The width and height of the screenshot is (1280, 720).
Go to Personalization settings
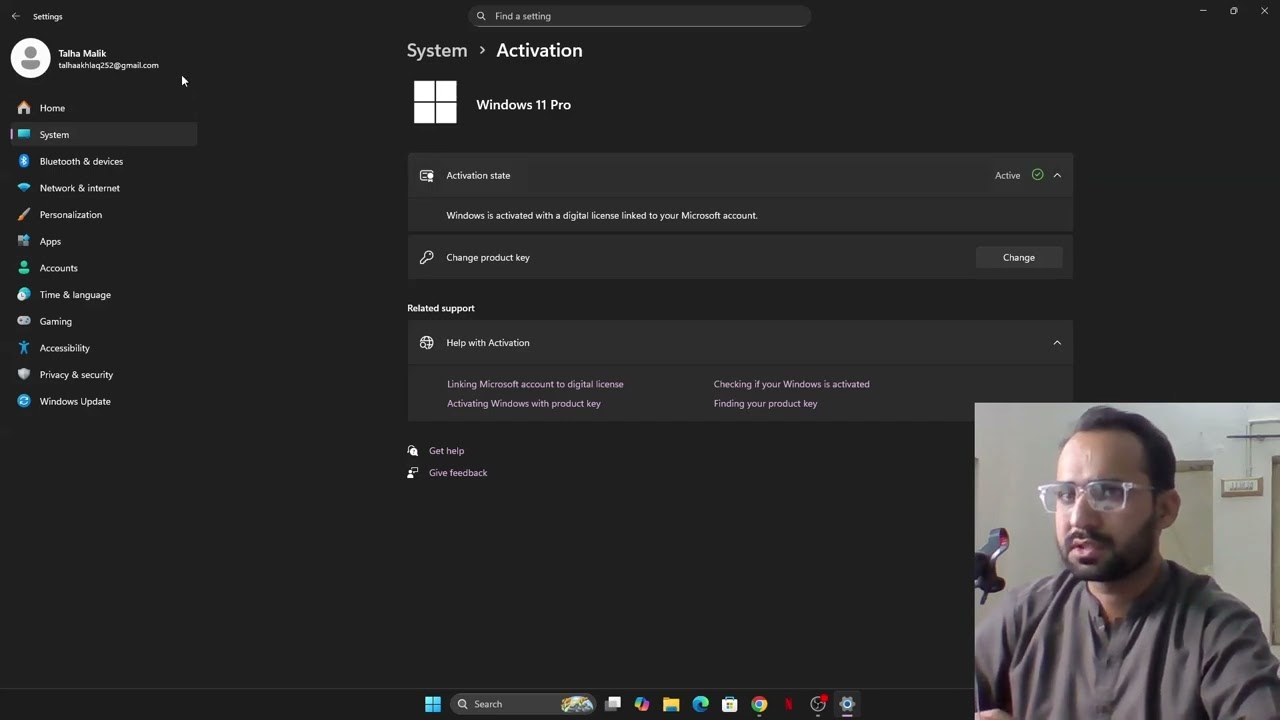point(104,214)
